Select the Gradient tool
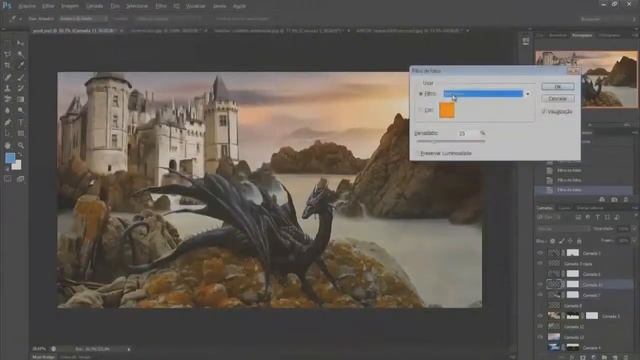This screenshot has height=360, width=640. [x=20, y=99]
